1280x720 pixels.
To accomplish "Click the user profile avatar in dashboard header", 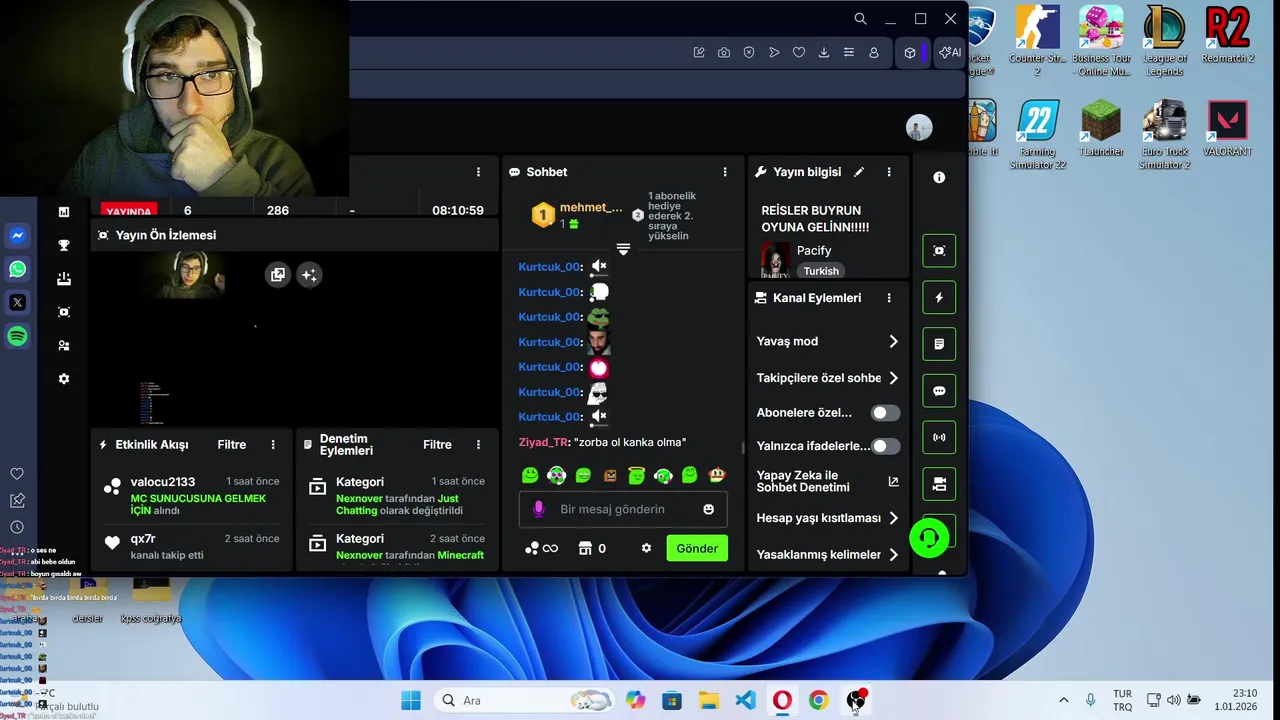I will (919, 127).
